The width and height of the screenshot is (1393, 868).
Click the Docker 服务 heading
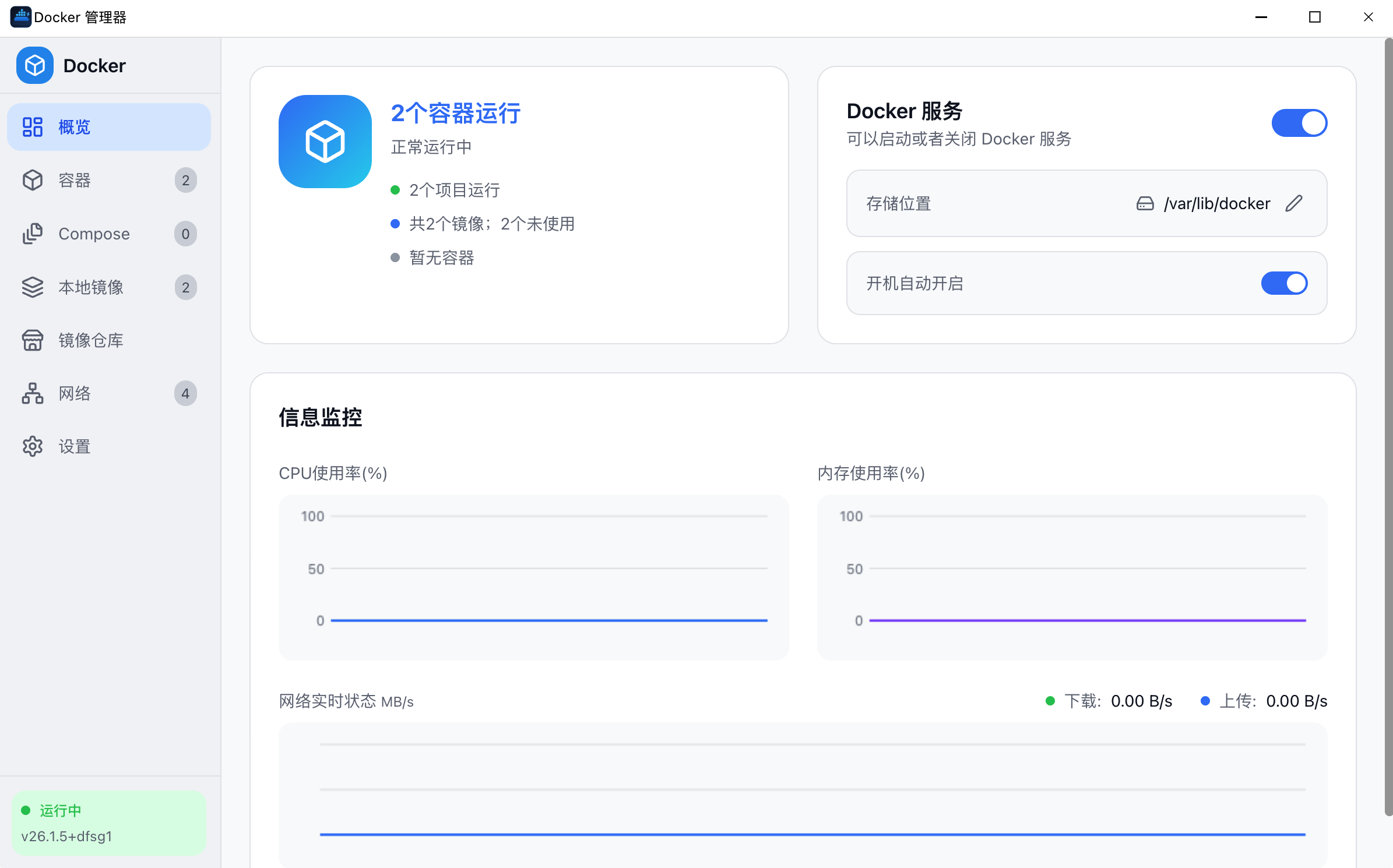(x=905, y=111)
